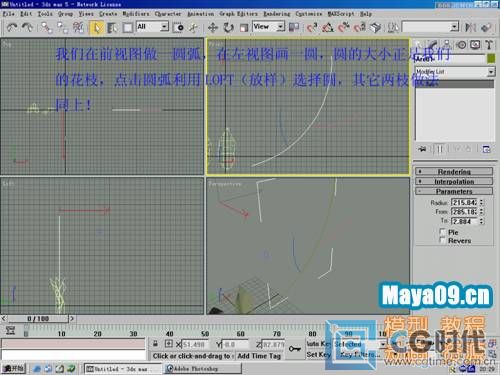This screenshot has width=500, height=375.
Task: Select the Select Object arrow tool
Action: tap(96, 27)
